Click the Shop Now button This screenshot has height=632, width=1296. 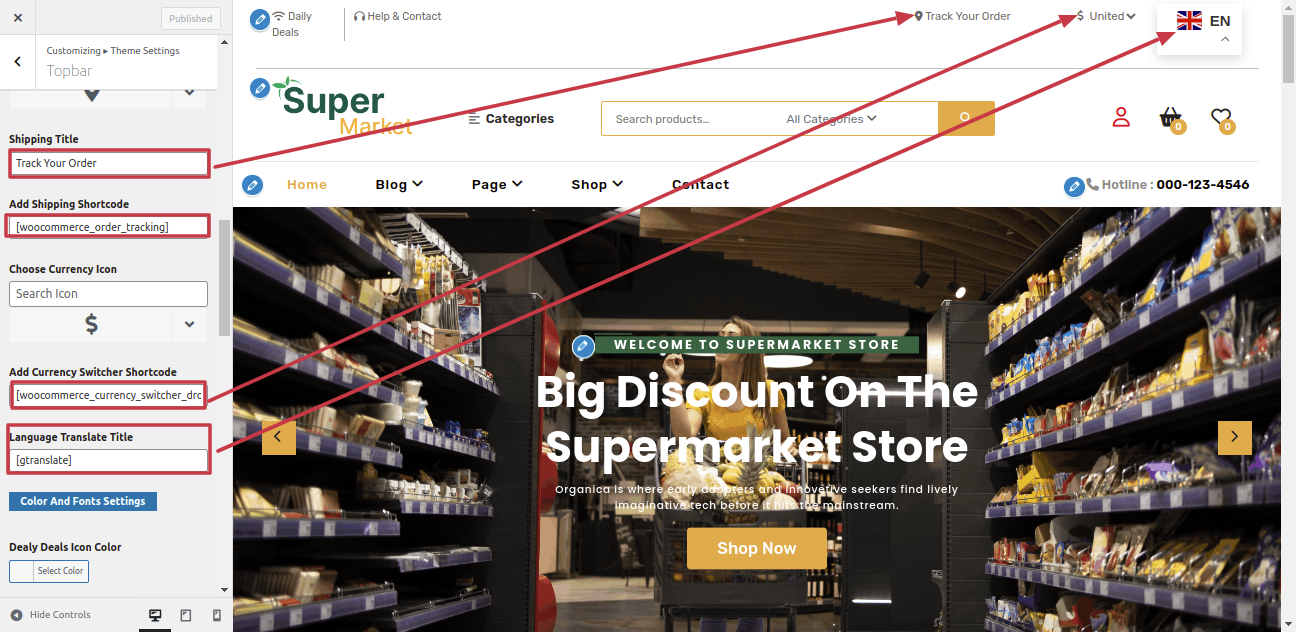(x=757, y=548)
